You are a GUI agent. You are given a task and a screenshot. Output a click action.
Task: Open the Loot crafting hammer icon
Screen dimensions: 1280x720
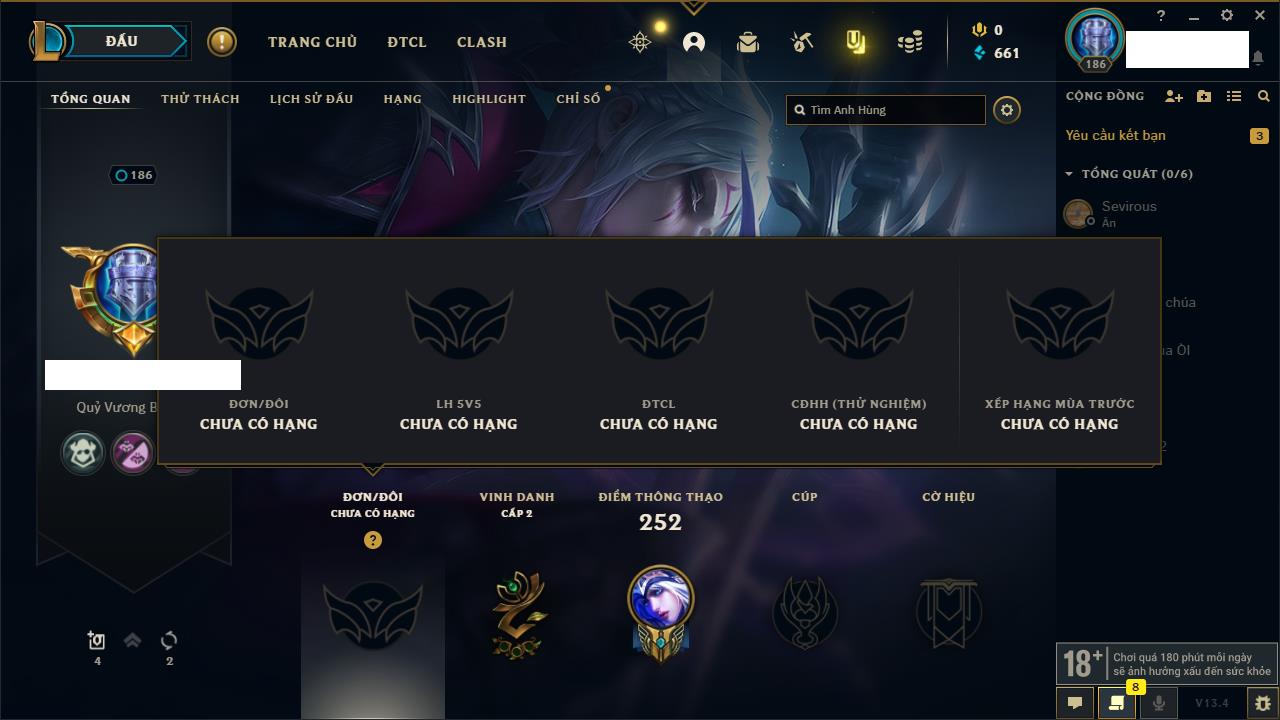click(x=801, y=42)
